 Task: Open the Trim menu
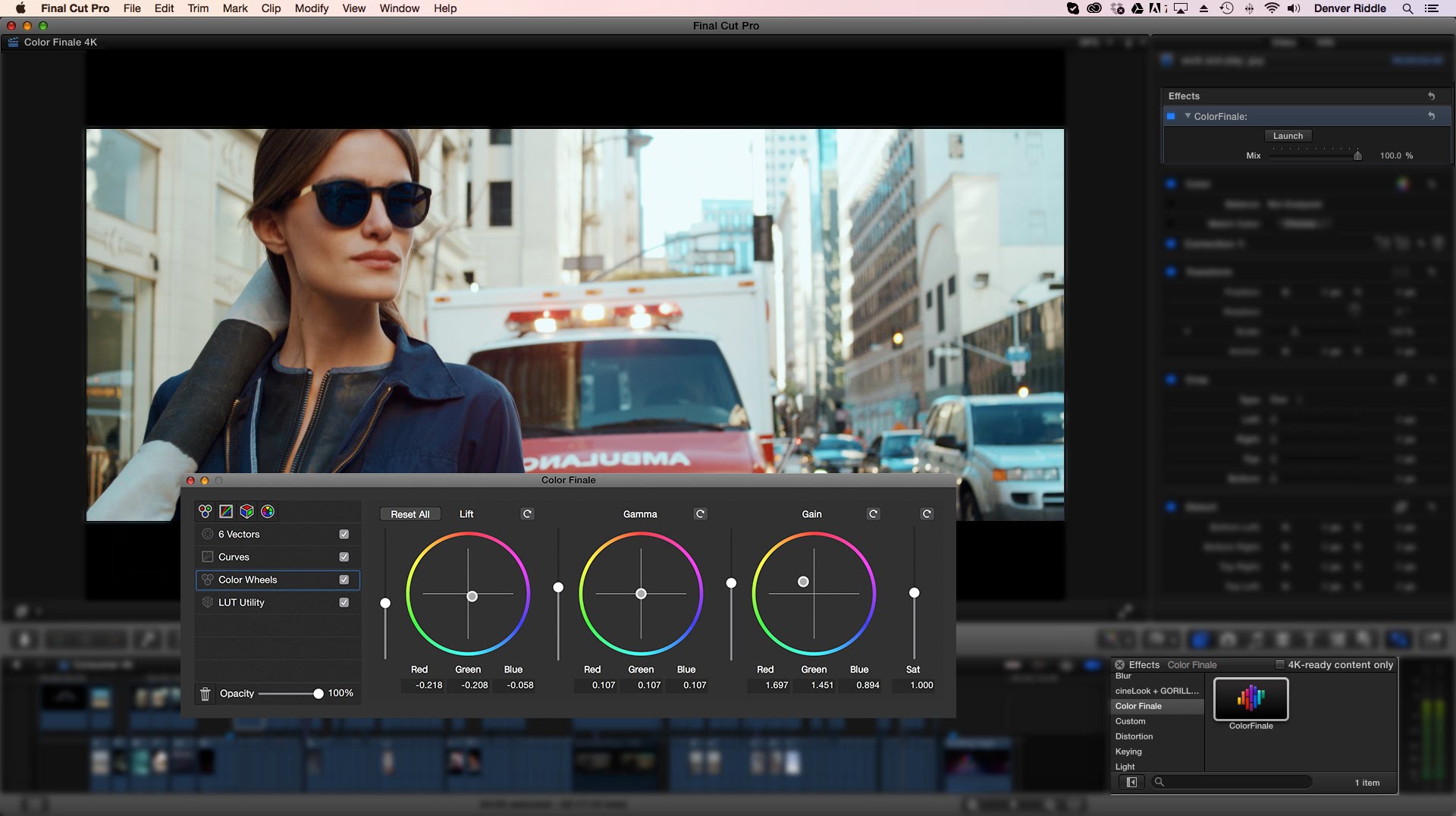point(198,8)
